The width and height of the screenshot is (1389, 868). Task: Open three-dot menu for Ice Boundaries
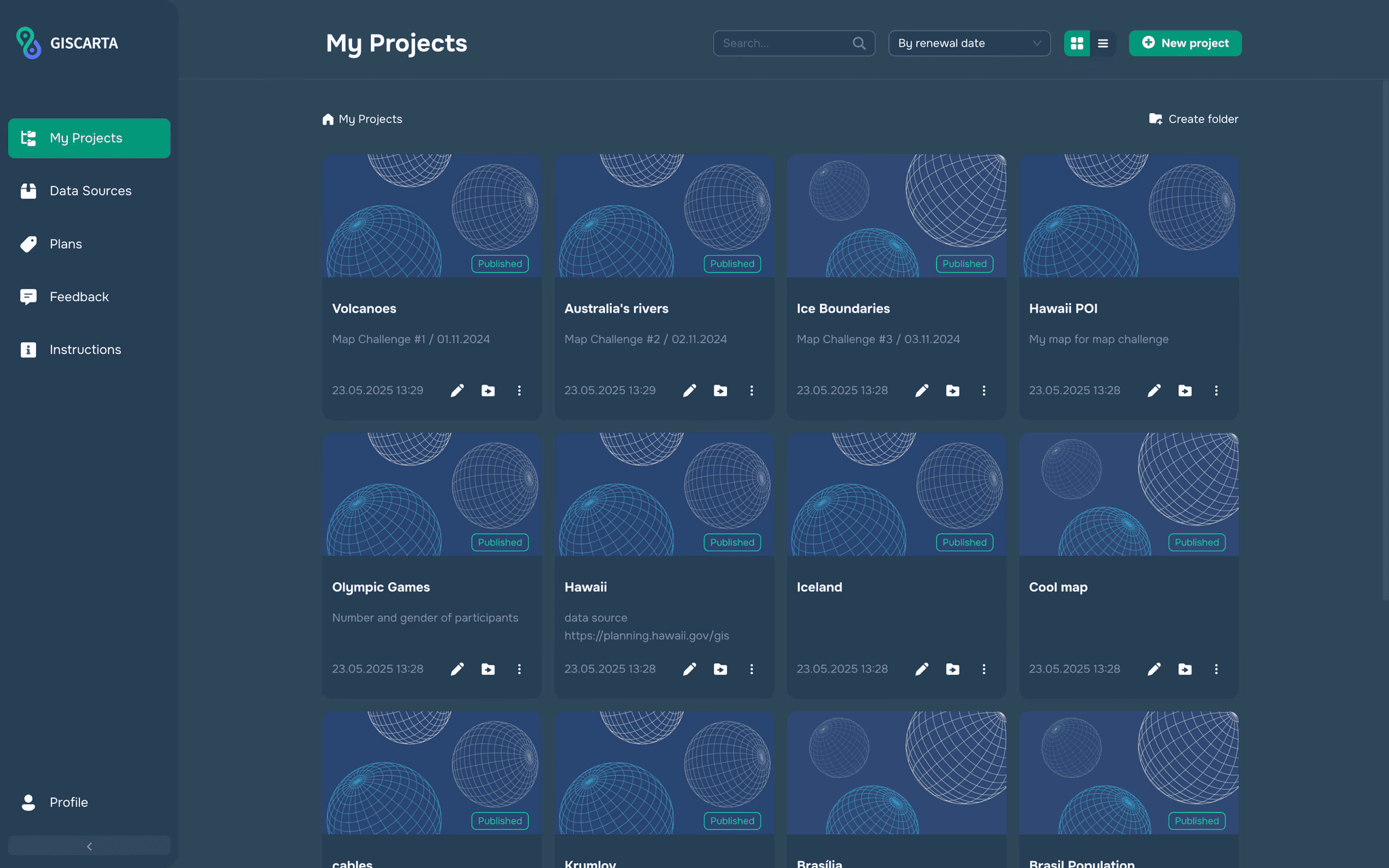click(983, 391)
